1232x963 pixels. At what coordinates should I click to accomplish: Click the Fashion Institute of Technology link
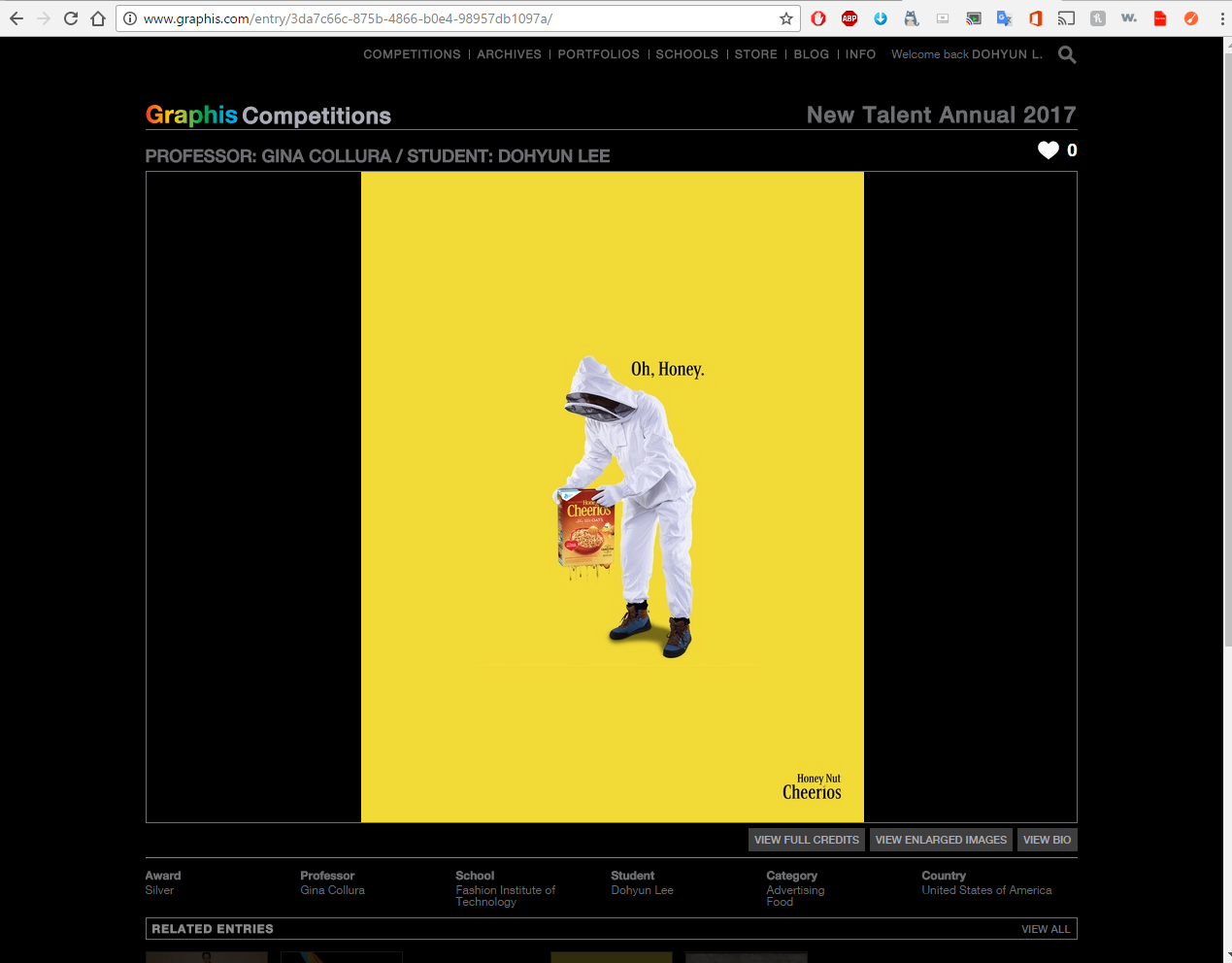[505, 896]
